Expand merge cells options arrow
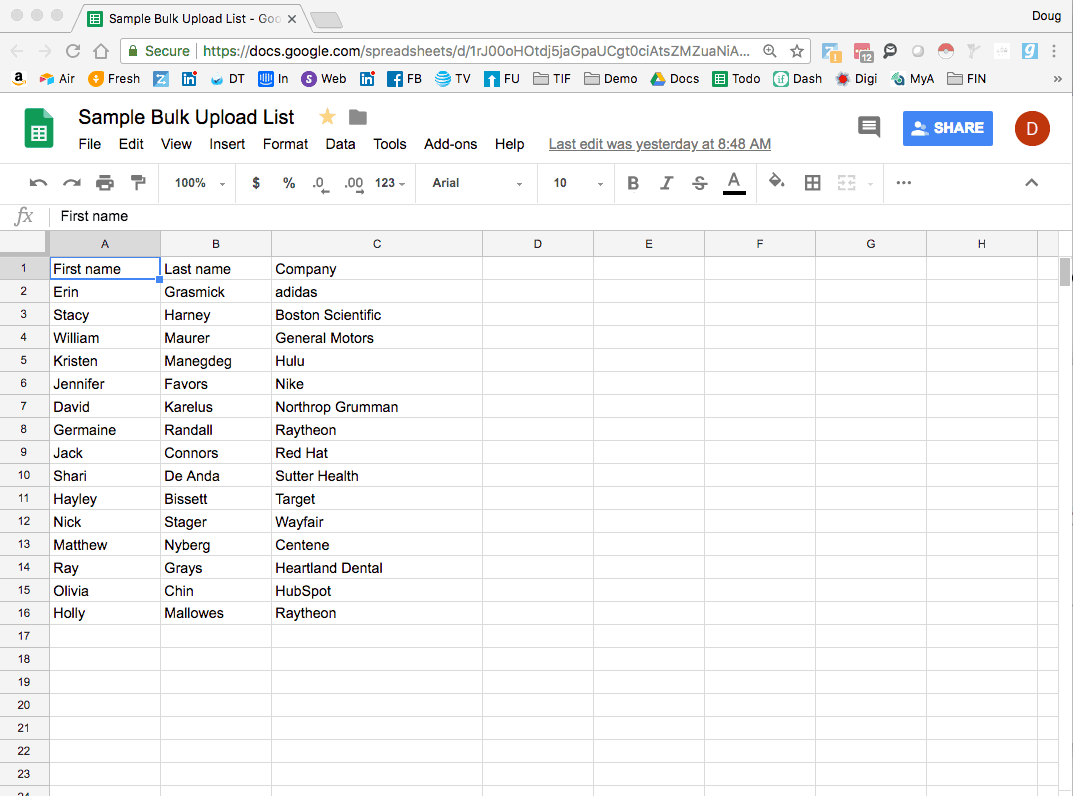1073x796 pixels. point(870,183)
